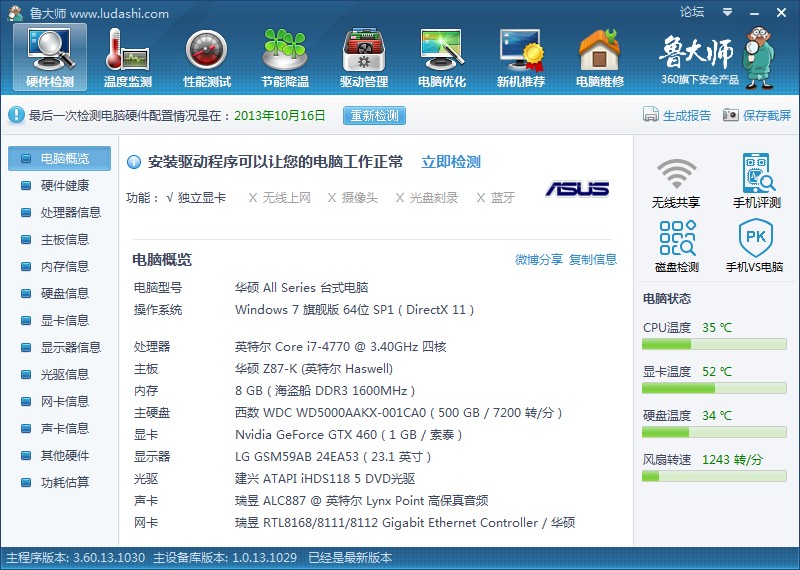
Task: Click 保存截屏 to save screenshot
Action: (757, 115)
